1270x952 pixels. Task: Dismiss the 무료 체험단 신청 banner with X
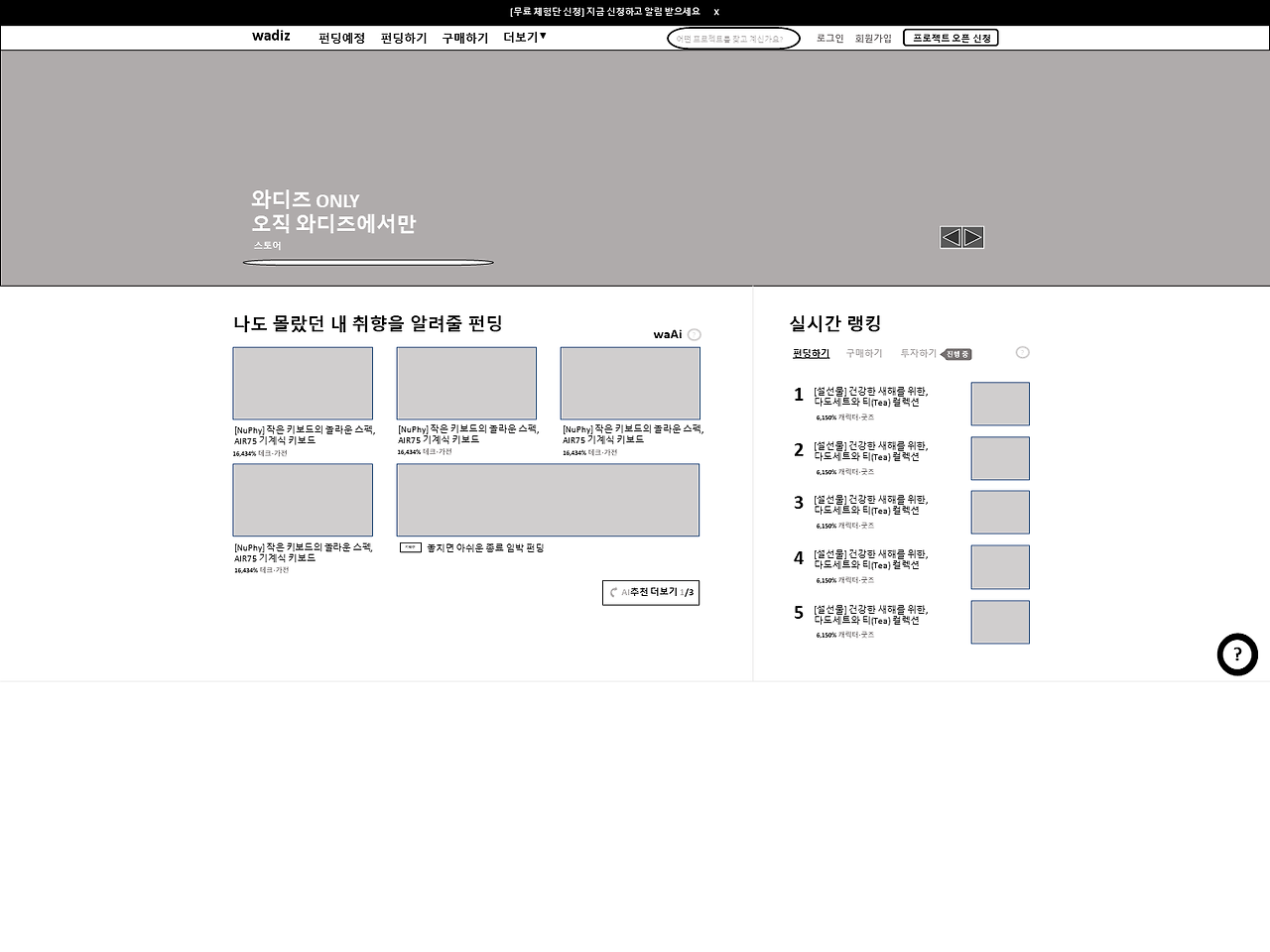(716, 11)
